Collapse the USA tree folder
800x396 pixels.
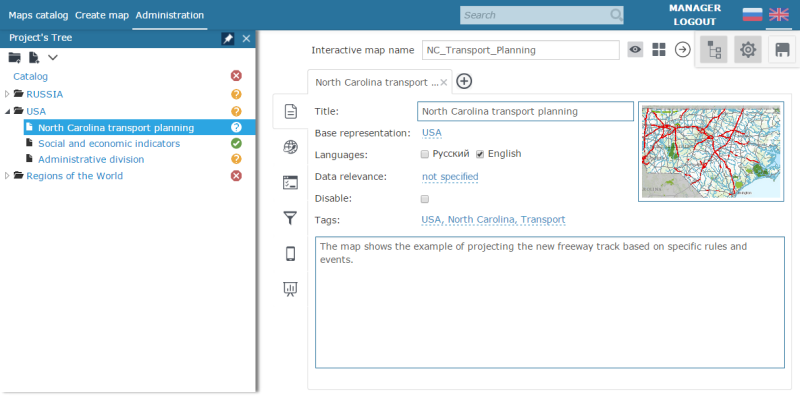[x=7, y=111]
